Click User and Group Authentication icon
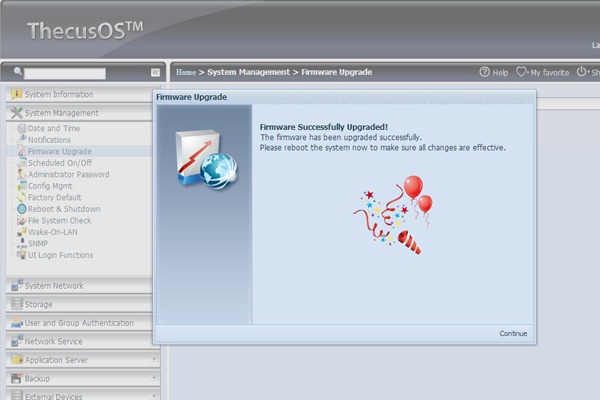This screenshot has width=600, height=400. click(17, 322)
